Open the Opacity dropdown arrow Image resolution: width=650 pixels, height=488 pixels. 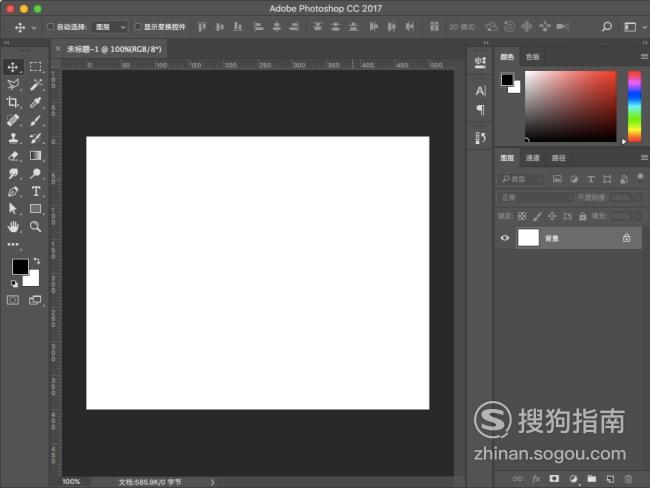640,197
